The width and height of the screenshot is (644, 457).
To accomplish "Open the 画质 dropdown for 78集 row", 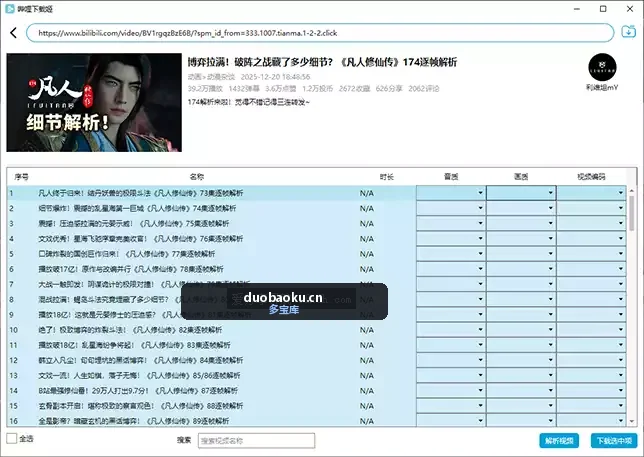I will [x=521, y=269].
